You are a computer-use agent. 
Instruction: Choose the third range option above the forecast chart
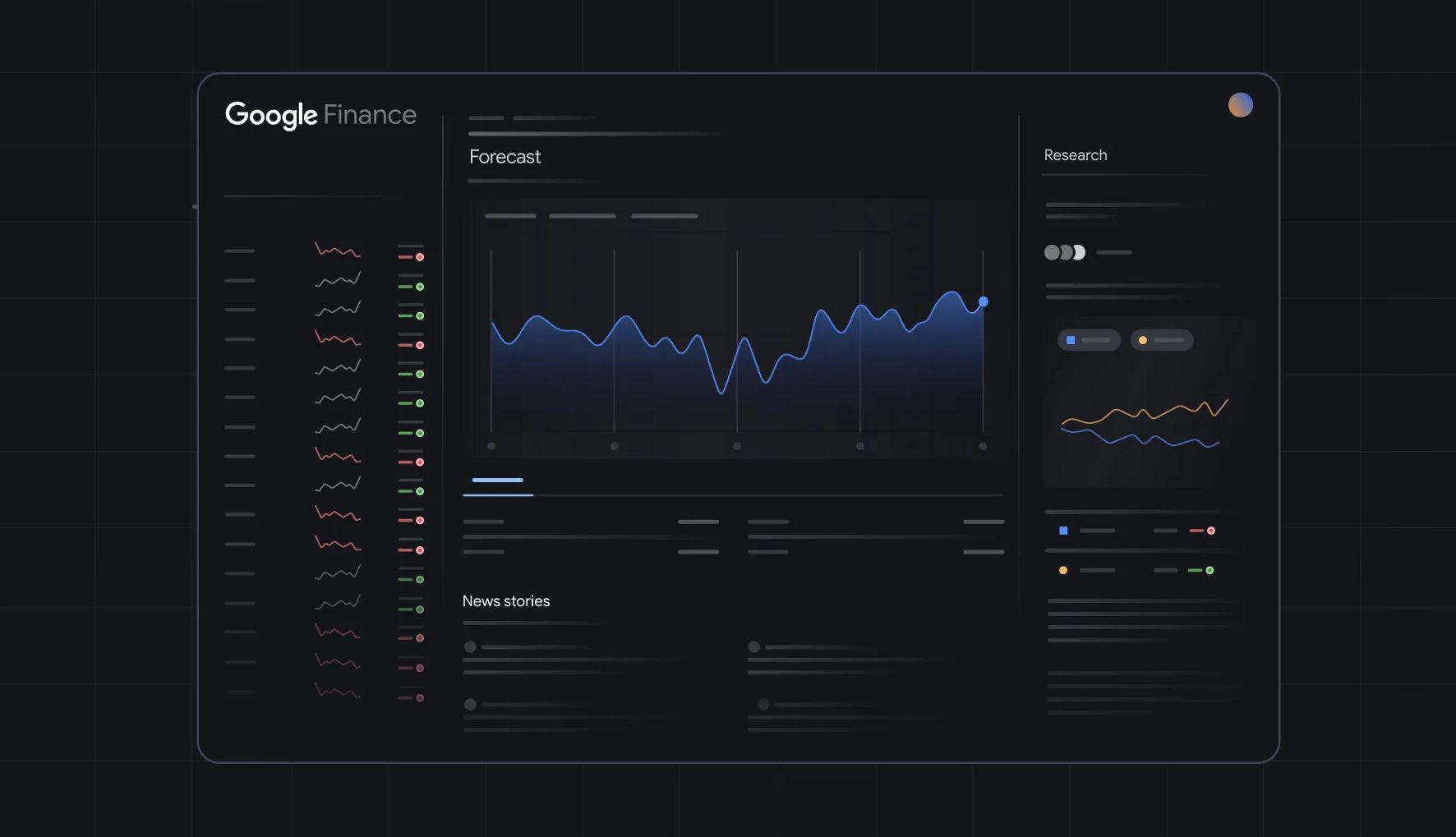point(664,216)
